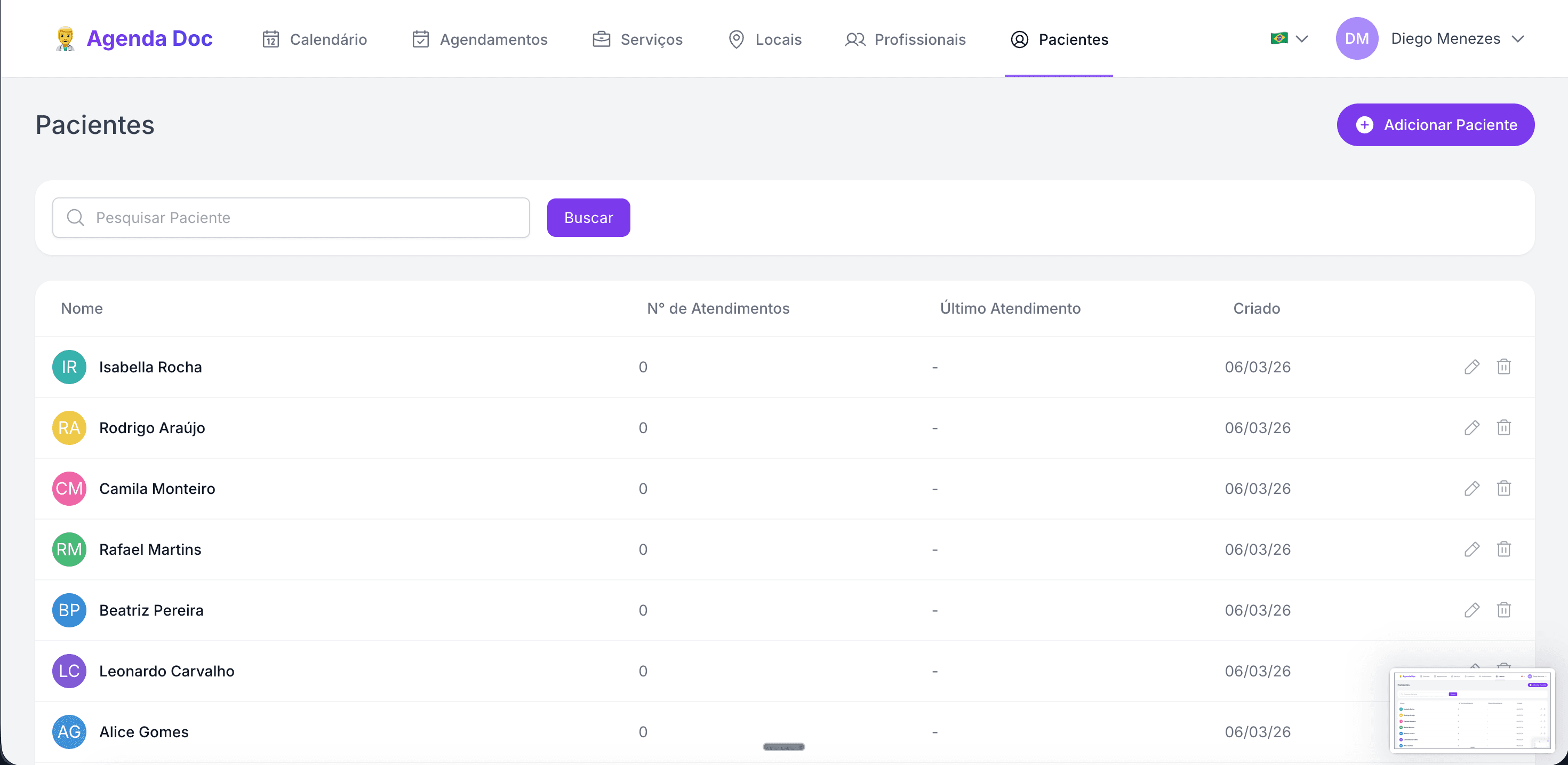Click the Adicionar Paciente button
Screen dimensions: 1568x765
click(x=1435, y=125)
